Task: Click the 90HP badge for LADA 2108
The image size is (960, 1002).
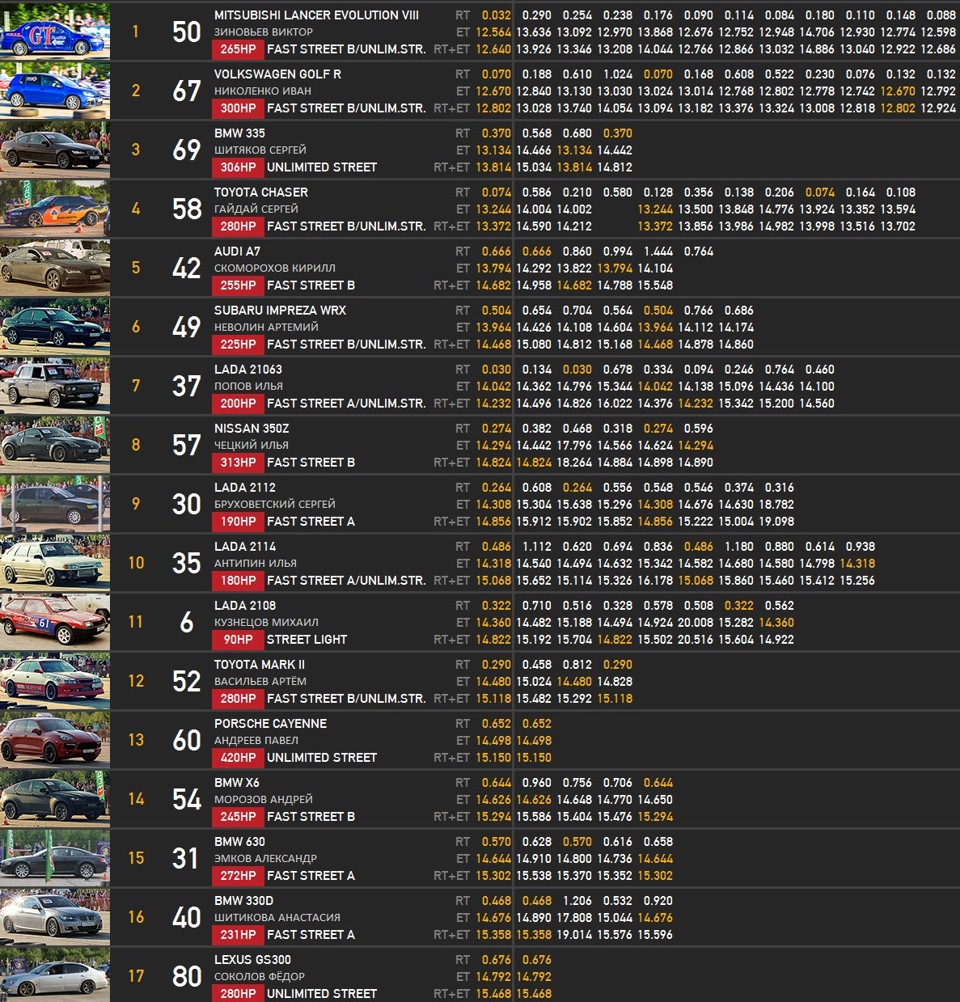Action: click(x=238, y=640)
